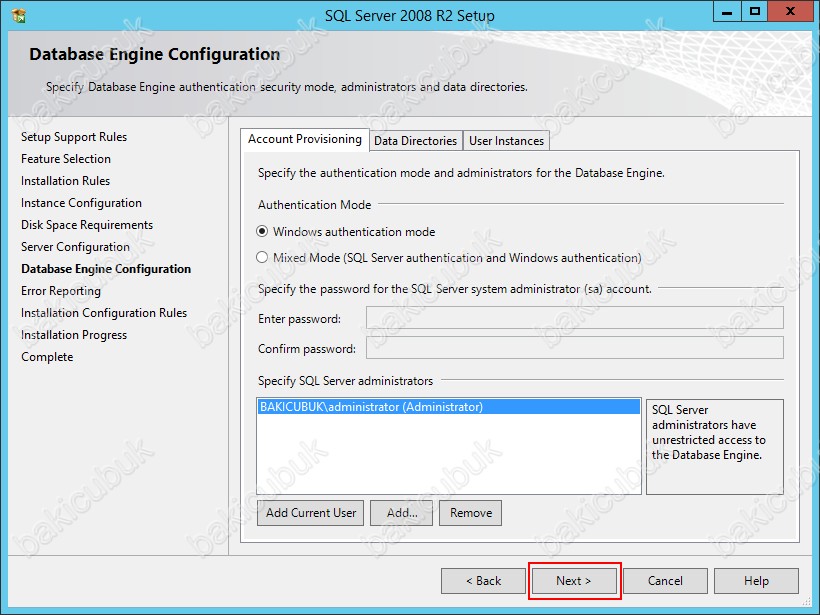
Task: Open the User Instances tab
Action: 506,141
